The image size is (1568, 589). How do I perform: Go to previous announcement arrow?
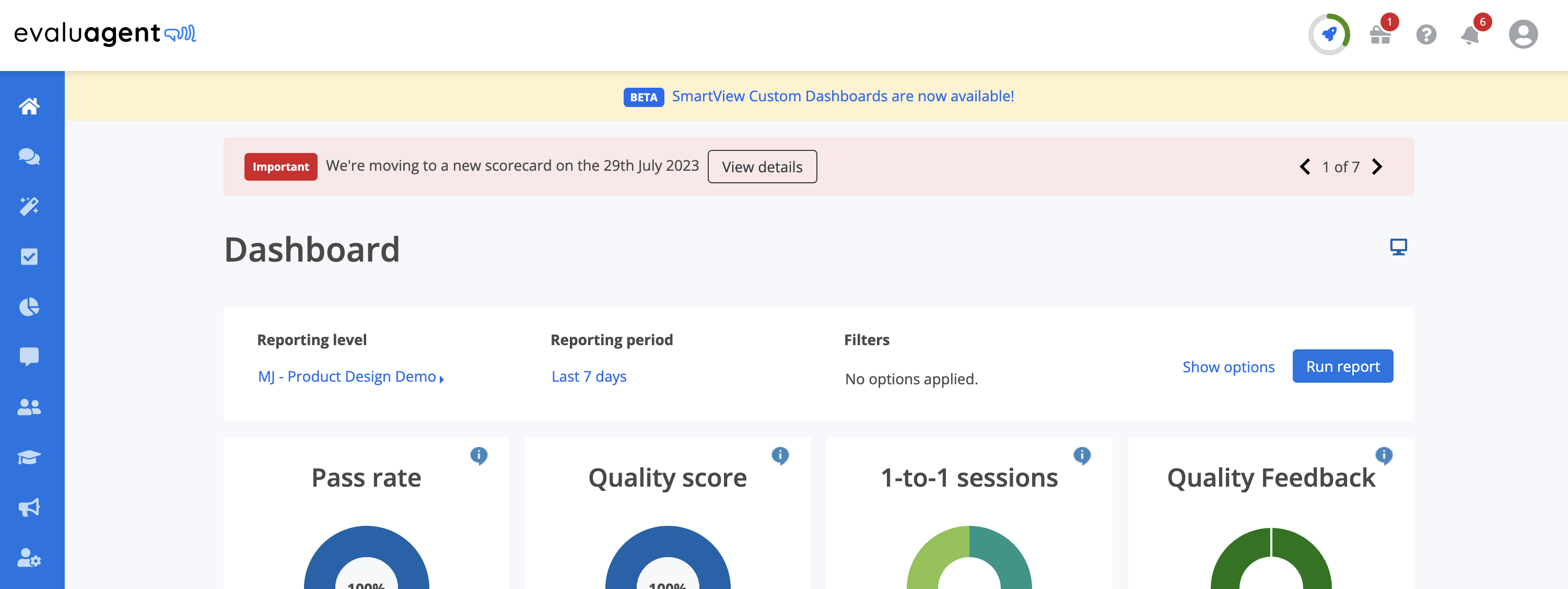coord(1306,167)
